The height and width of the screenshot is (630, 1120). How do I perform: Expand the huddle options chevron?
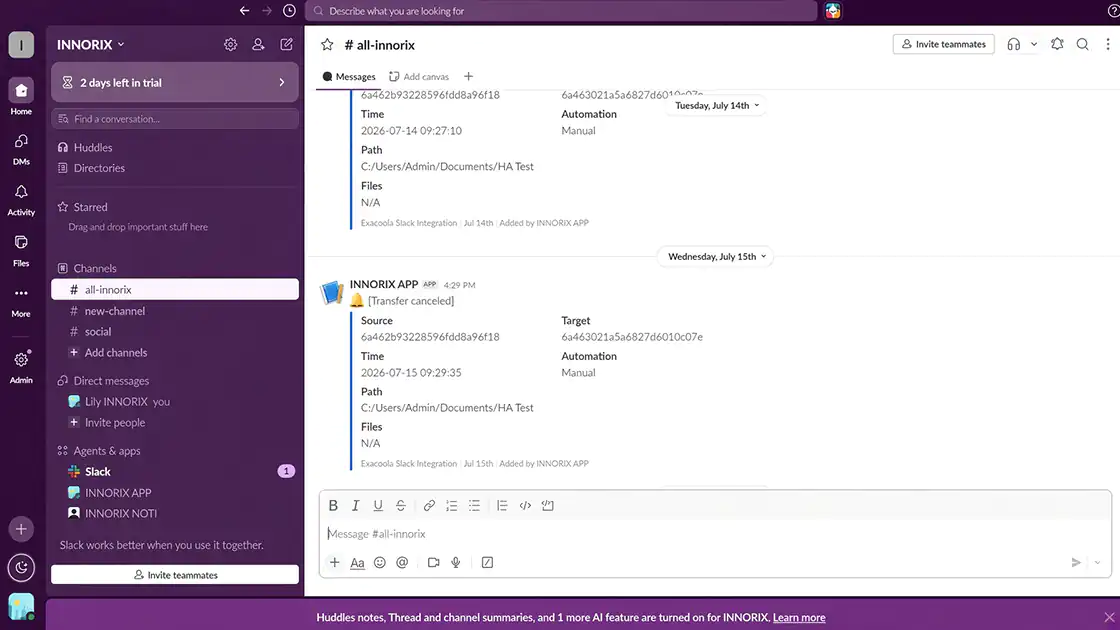coord(1034,44)
